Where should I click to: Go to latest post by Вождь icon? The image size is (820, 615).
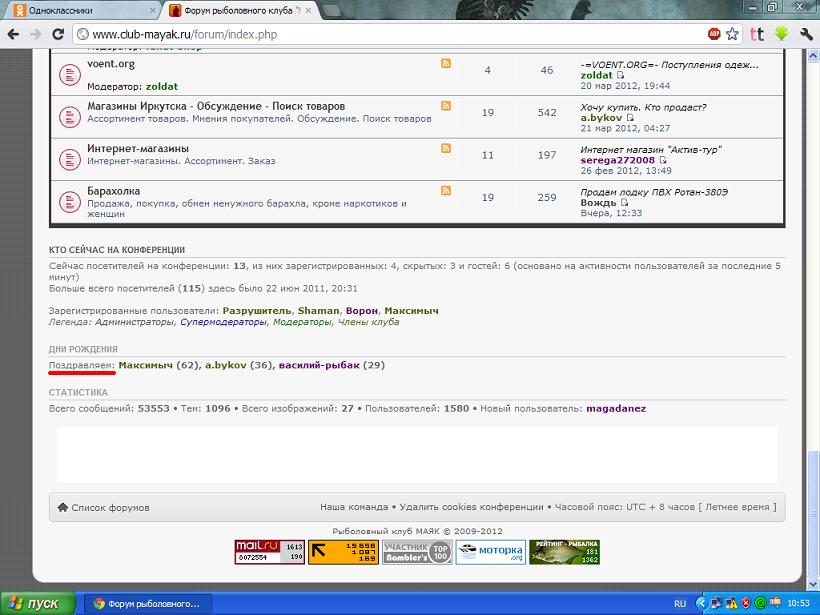point(624,202)
